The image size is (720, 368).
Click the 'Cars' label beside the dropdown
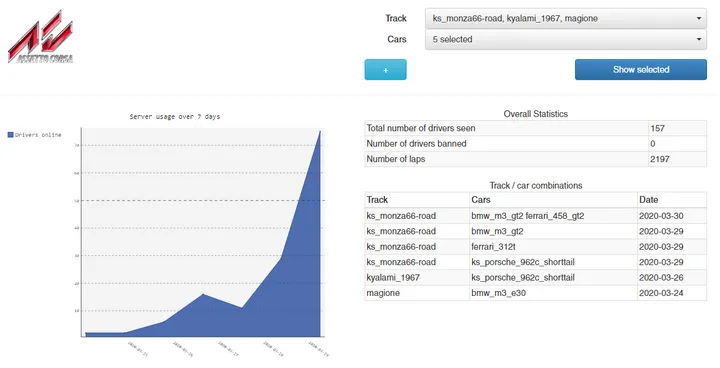pyautogui.click(x=397, y=40)
